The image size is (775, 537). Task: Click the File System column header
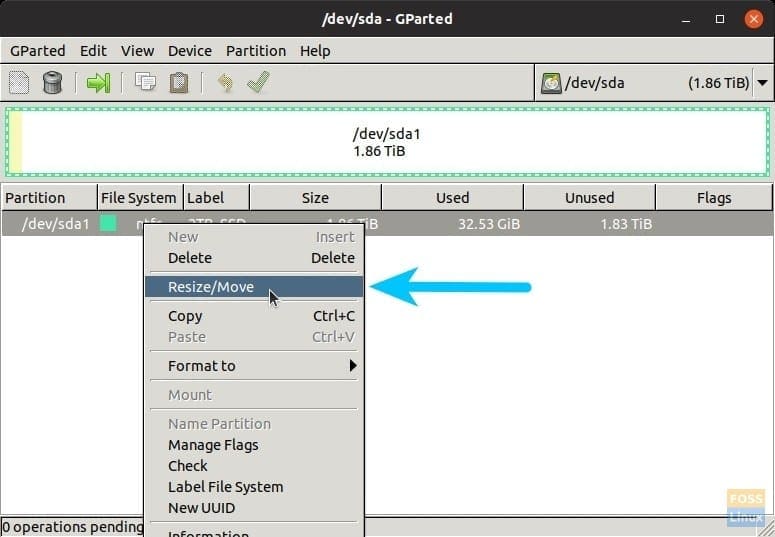pyautogui.click(x=140, y=198)
